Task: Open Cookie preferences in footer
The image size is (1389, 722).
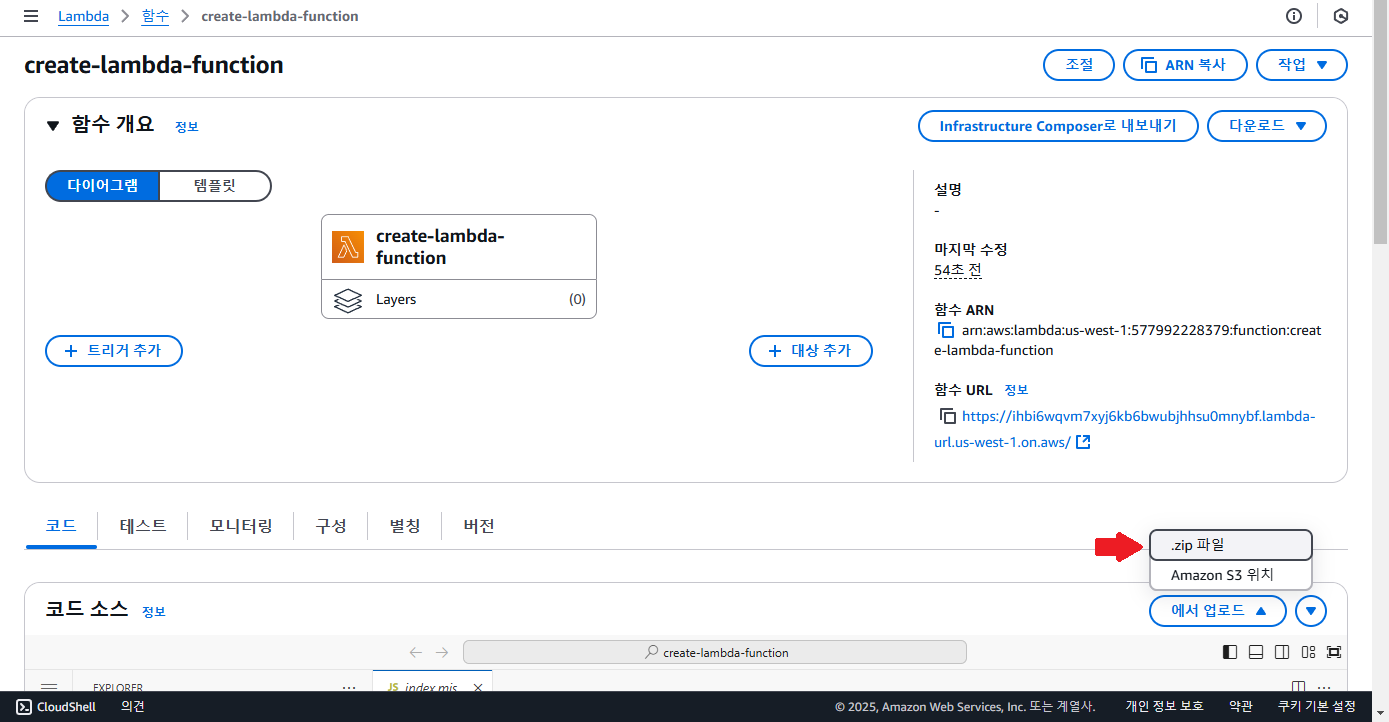Action: 1317,707
